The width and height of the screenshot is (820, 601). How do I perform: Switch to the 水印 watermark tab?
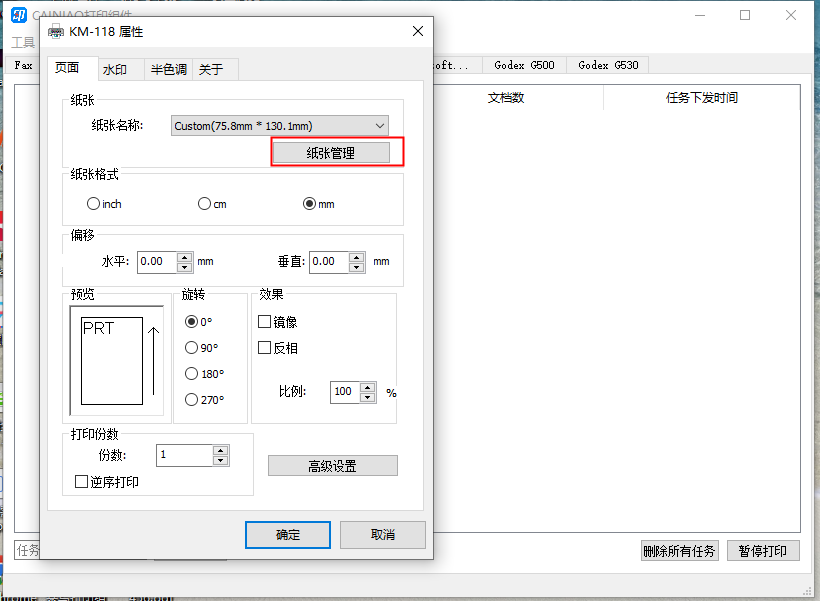115,69
